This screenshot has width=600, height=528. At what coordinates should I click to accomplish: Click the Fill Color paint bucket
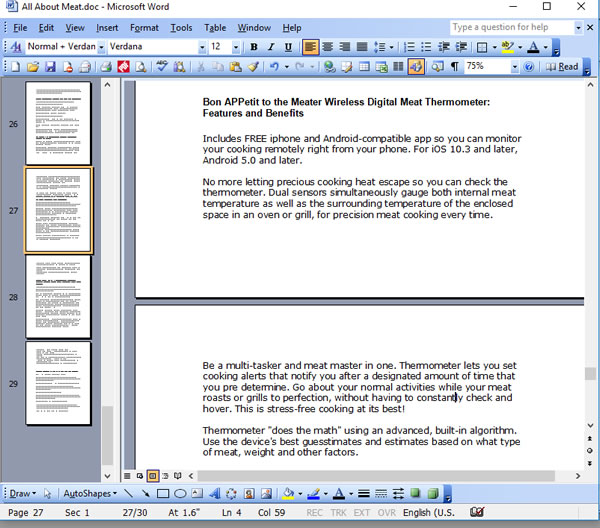[288, 494]
